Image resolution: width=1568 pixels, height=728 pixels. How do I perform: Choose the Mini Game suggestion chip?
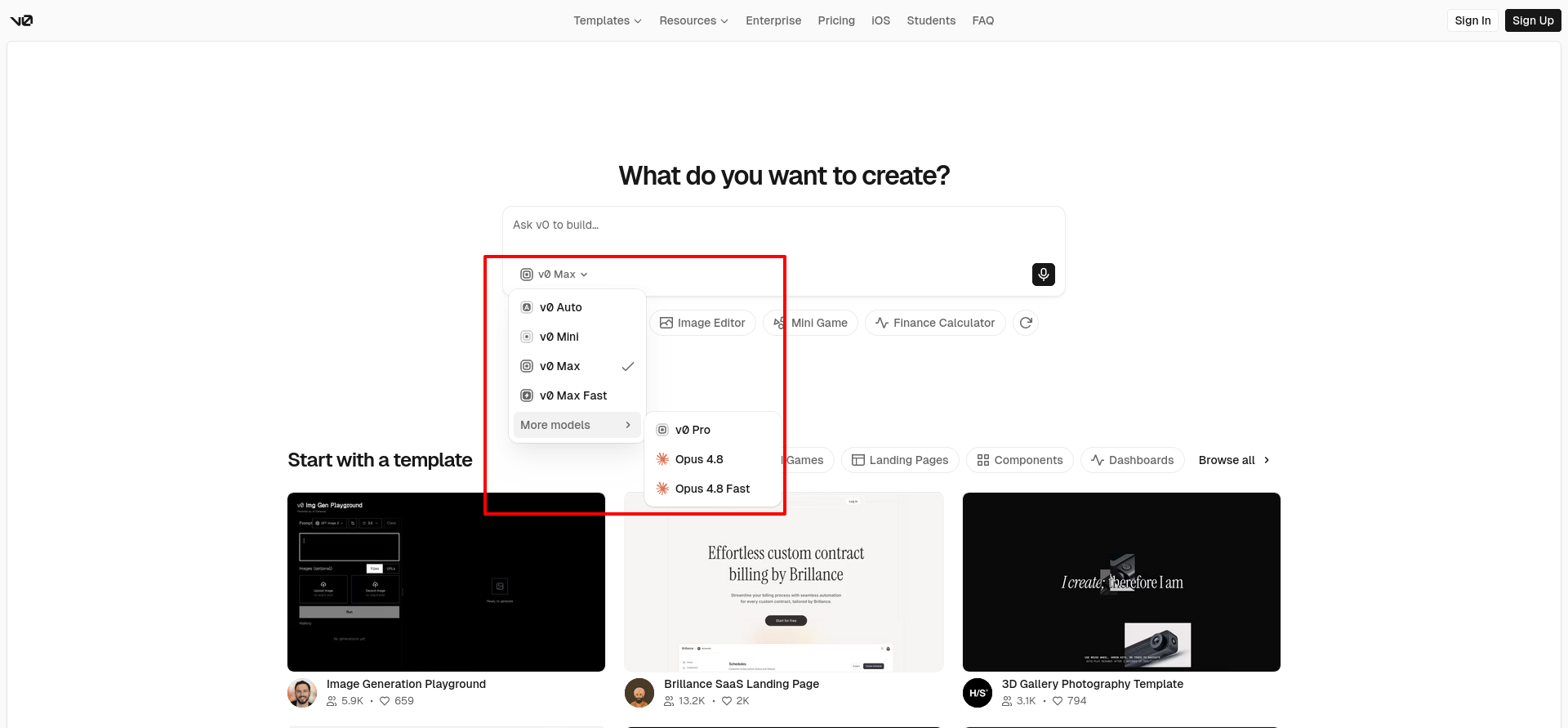coord(810,323)
